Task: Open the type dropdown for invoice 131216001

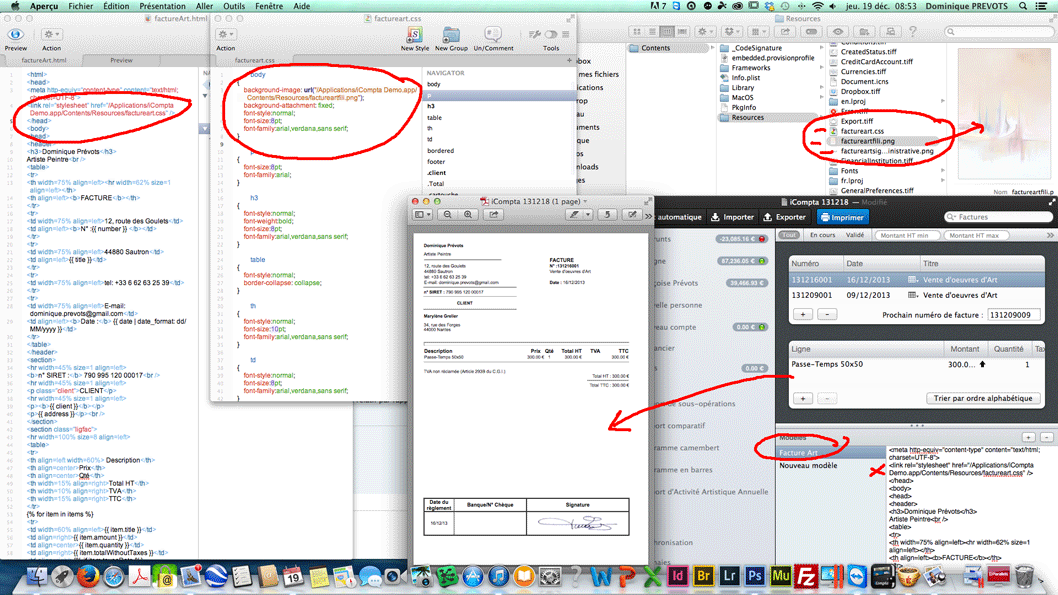Action: pyautogui.click(x=913, y=280)
